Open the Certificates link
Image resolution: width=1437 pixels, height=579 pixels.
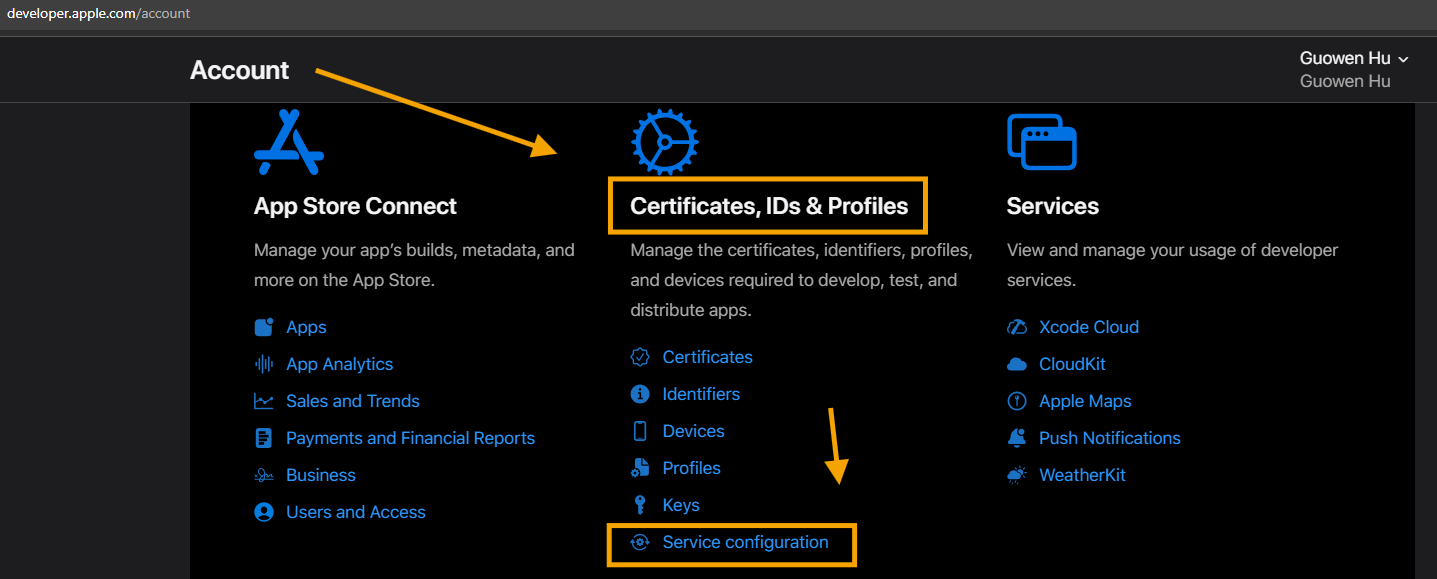(x=707, y=357)
